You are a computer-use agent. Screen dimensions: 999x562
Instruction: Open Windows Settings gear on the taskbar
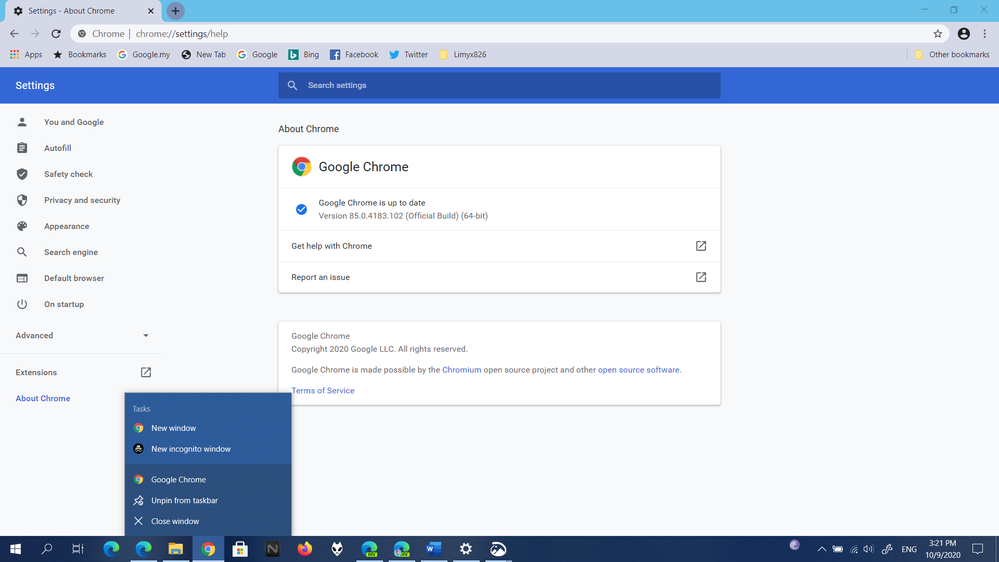coord(466,549)
